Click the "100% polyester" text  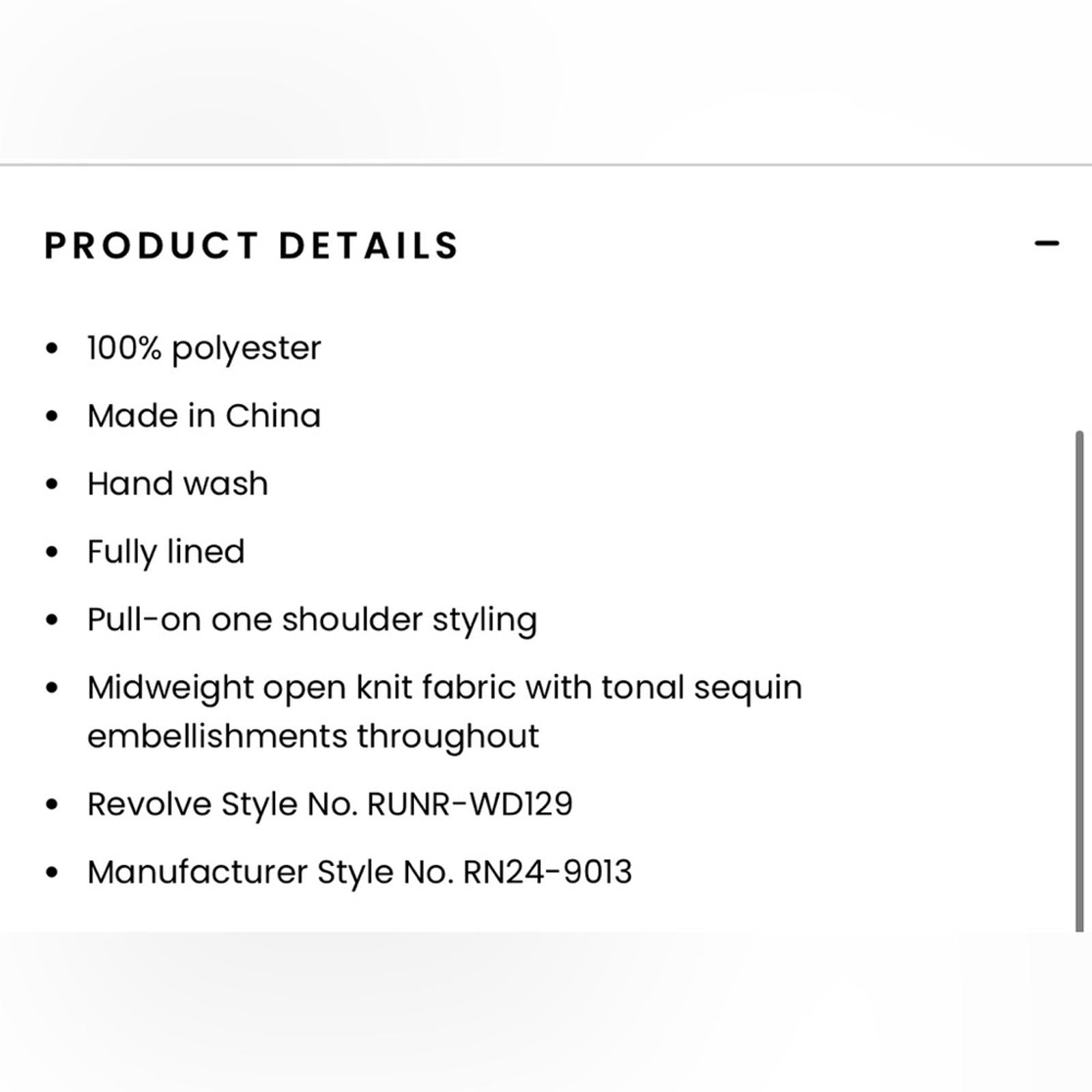pyautogui.click(x=204, y=348)
